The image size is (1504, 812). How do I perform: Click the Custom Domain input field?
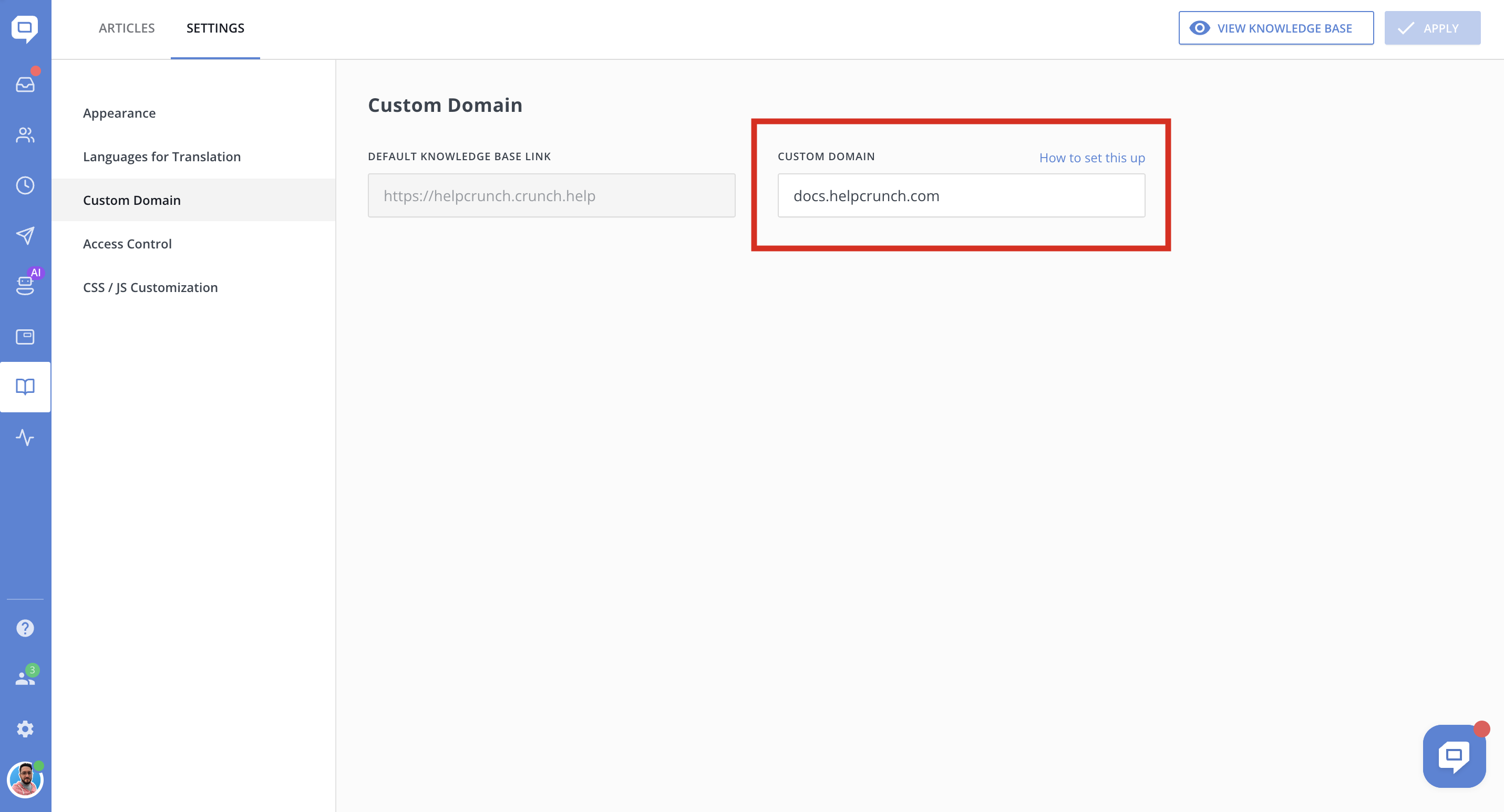click(961, 195)
